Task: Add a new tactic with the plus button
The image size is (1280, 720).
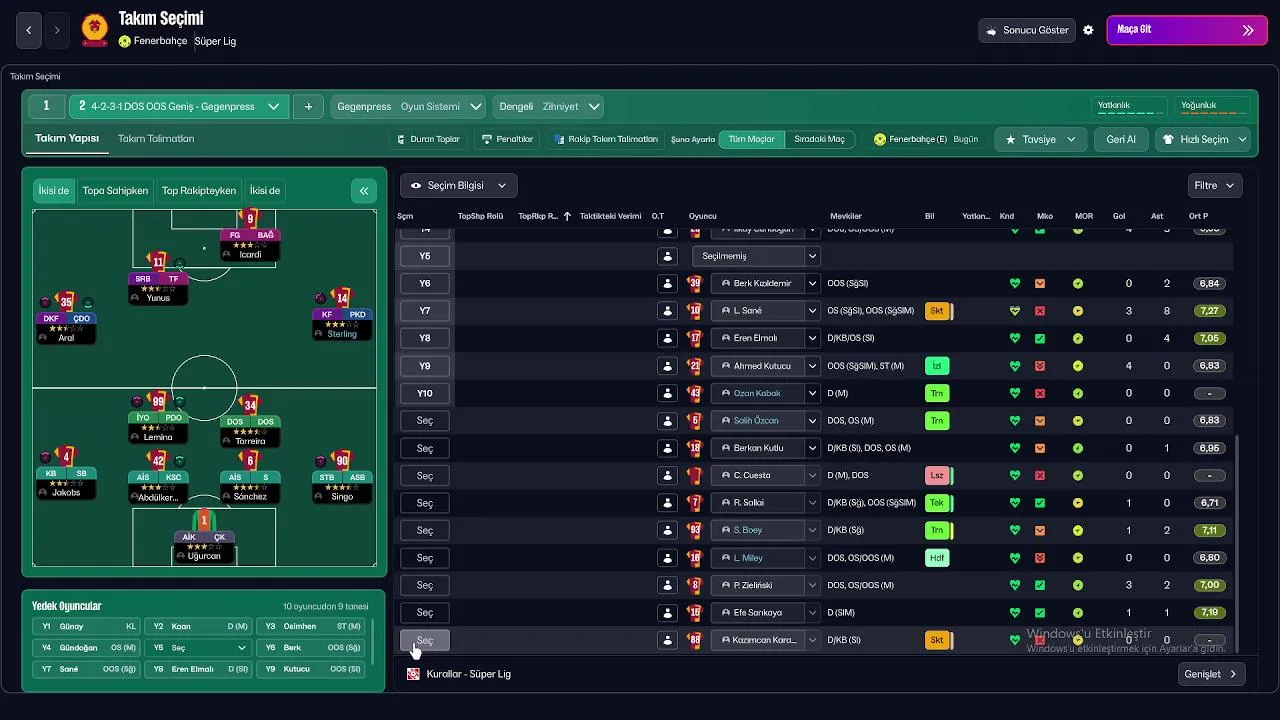Action: pyautogui.click(x=308, y=106)
